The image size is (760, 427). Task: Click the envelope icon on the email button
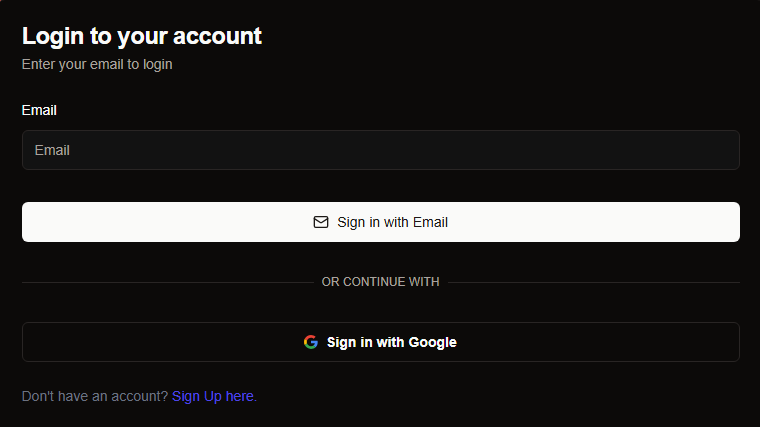(321, 222)
